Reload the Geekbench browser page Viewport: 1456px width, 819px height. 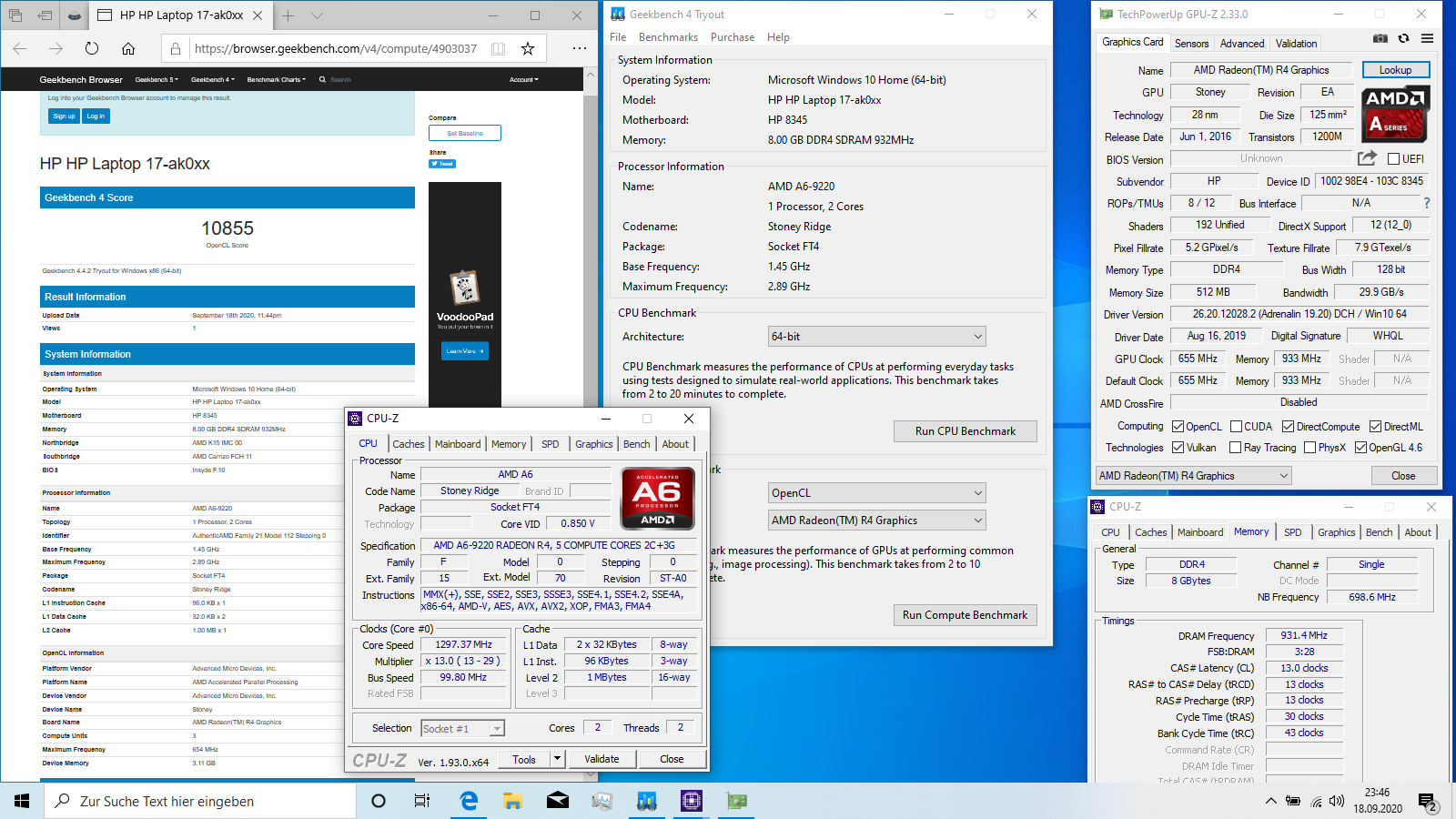tap(92, 48)
